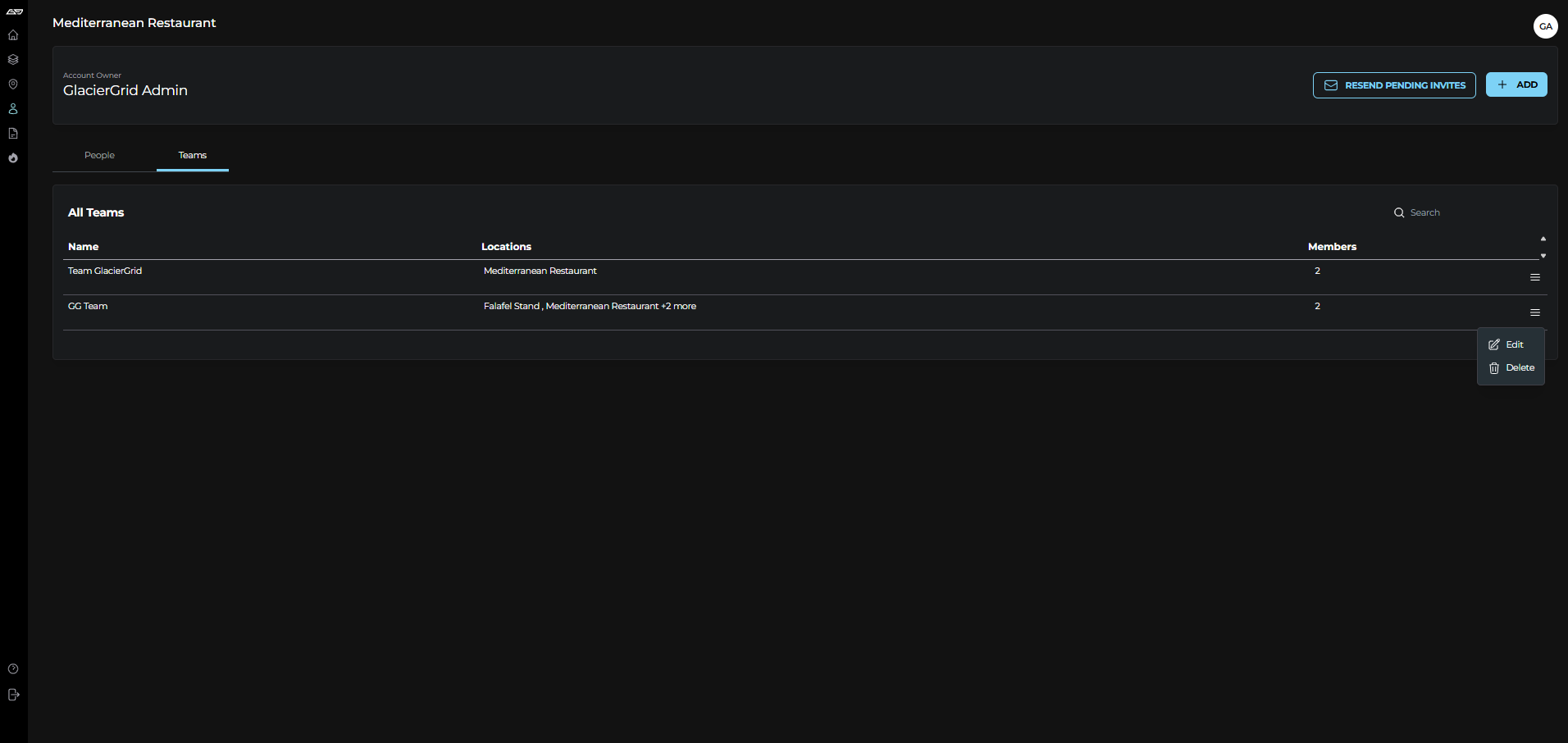Viewport: 1568px width, 743px height.
Task: Click the GA avatar in top right corner
Action: [x=1546, y=25]
